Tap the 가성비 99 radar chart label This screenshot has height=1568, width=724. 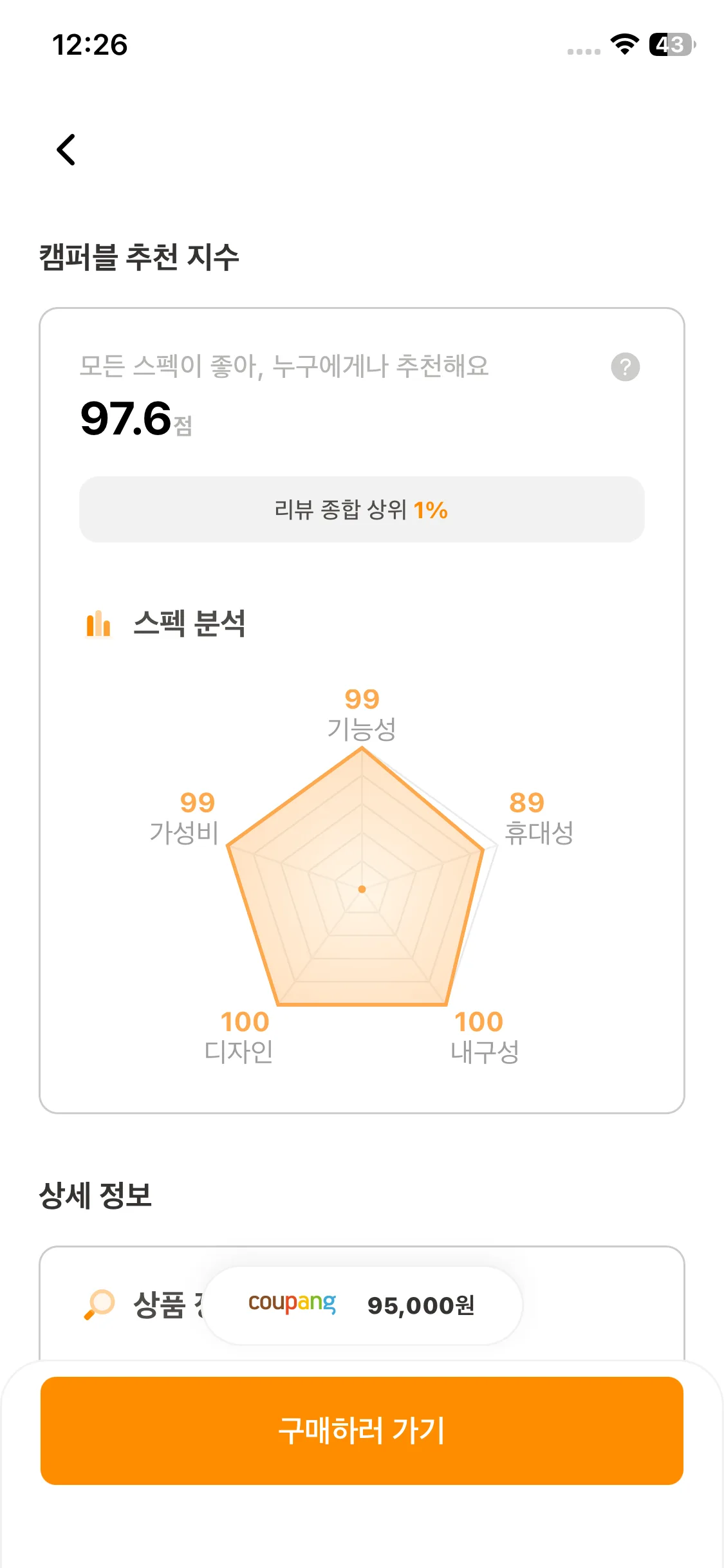click(185, 818)
